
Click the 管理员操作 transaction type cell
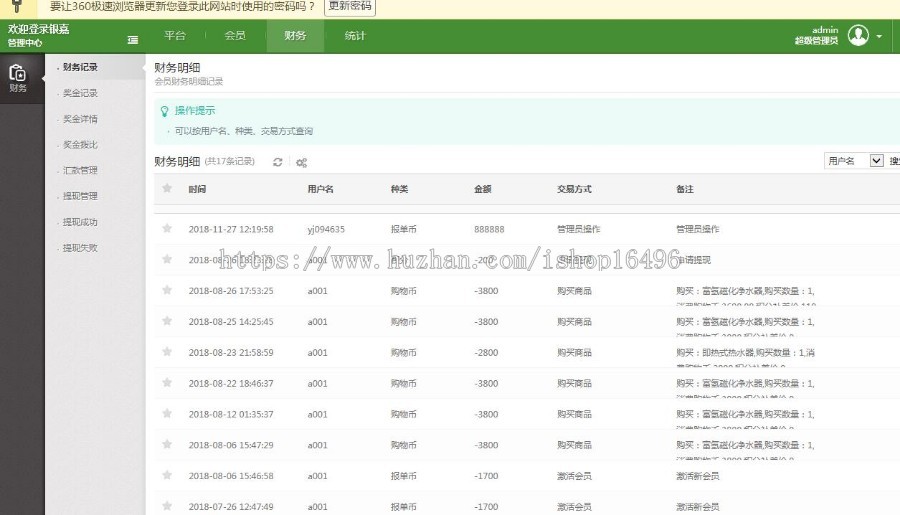coord(579,229)
